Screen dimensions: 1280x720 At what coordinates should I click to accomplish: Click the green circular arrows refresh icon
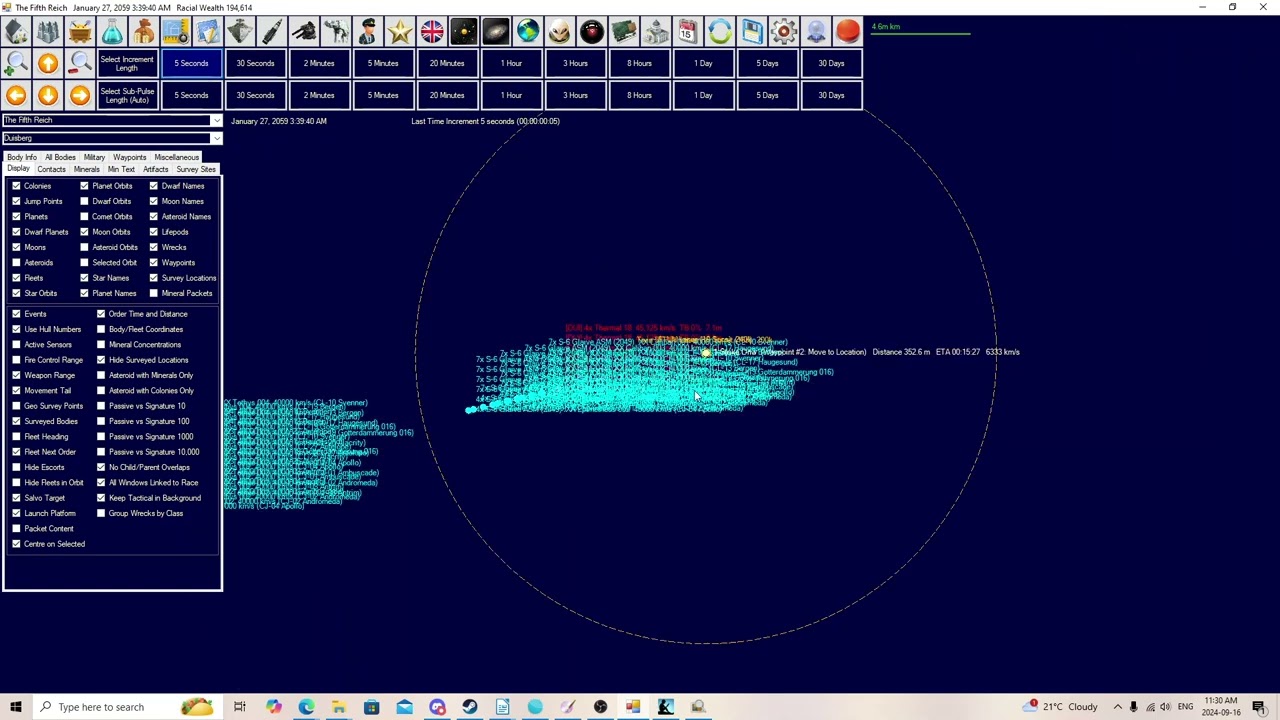pyautogui.click(x=720, y=32)
